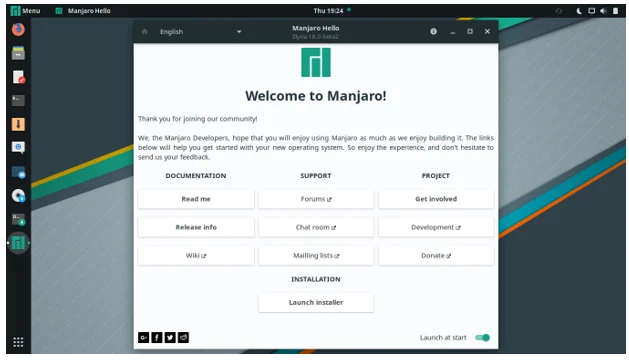Click Manjaro Hello in the top panel
This screenshot has height=361, width=629.
coord(83,11)
